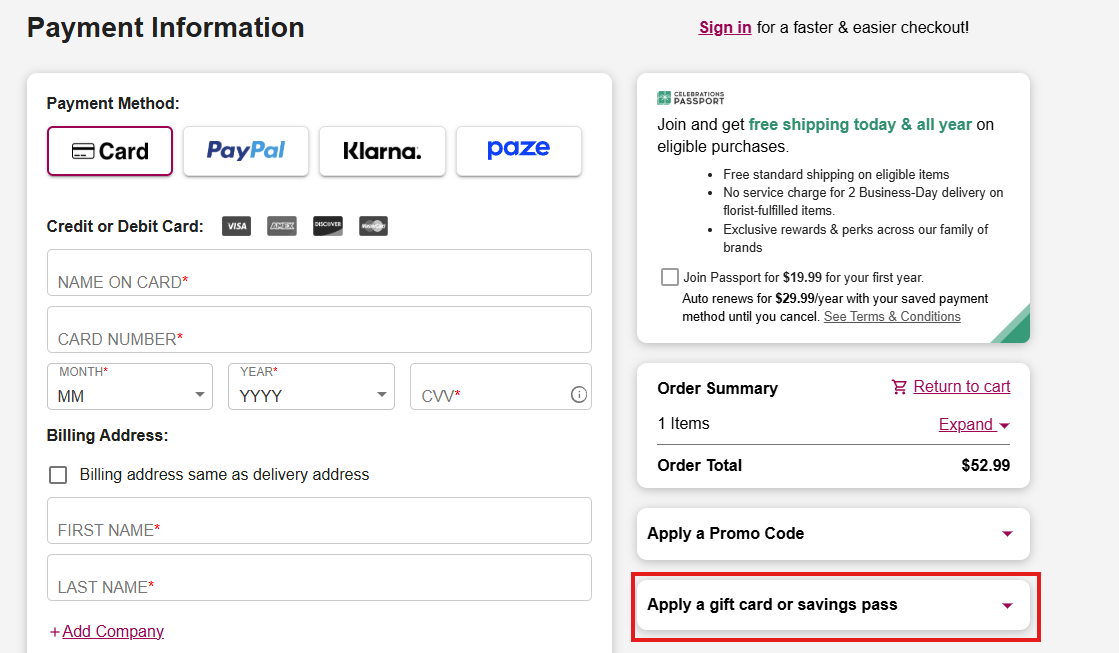The height and width of the screenshot is (653, 1119).
Task: Open the expiration Year dropdown
Action: tap(311, 387)
